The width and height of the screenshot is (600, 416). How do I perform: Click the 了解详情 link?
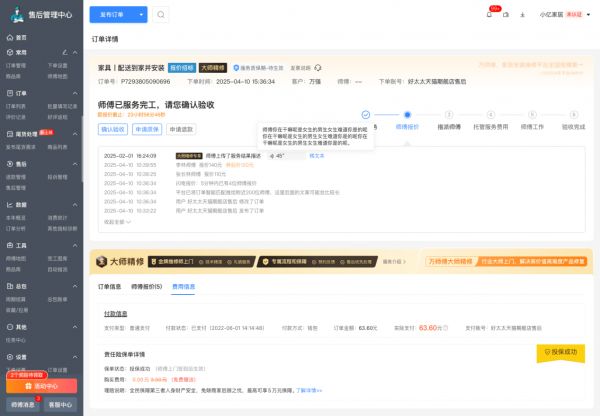pos(310,389)
